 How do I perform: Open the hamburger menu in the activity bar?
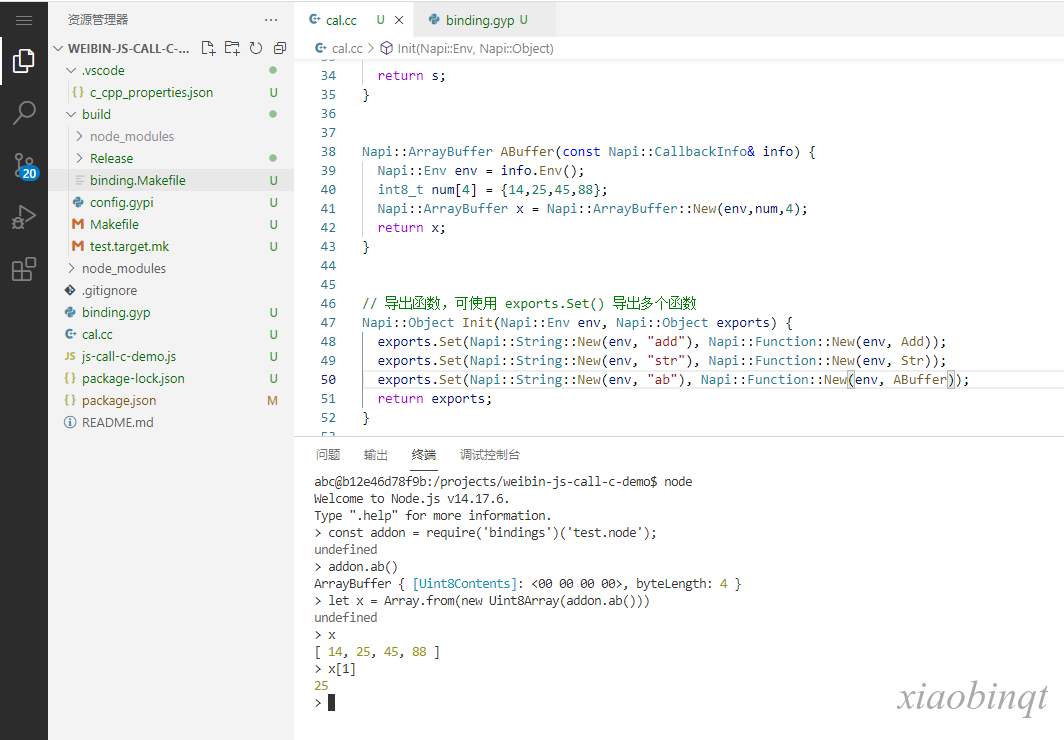pos(24,20)
